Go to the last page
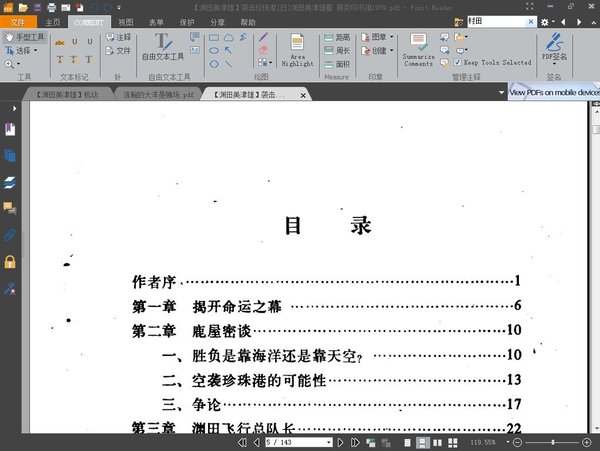This screenshot has height=451, width=600. pos(355,443)
